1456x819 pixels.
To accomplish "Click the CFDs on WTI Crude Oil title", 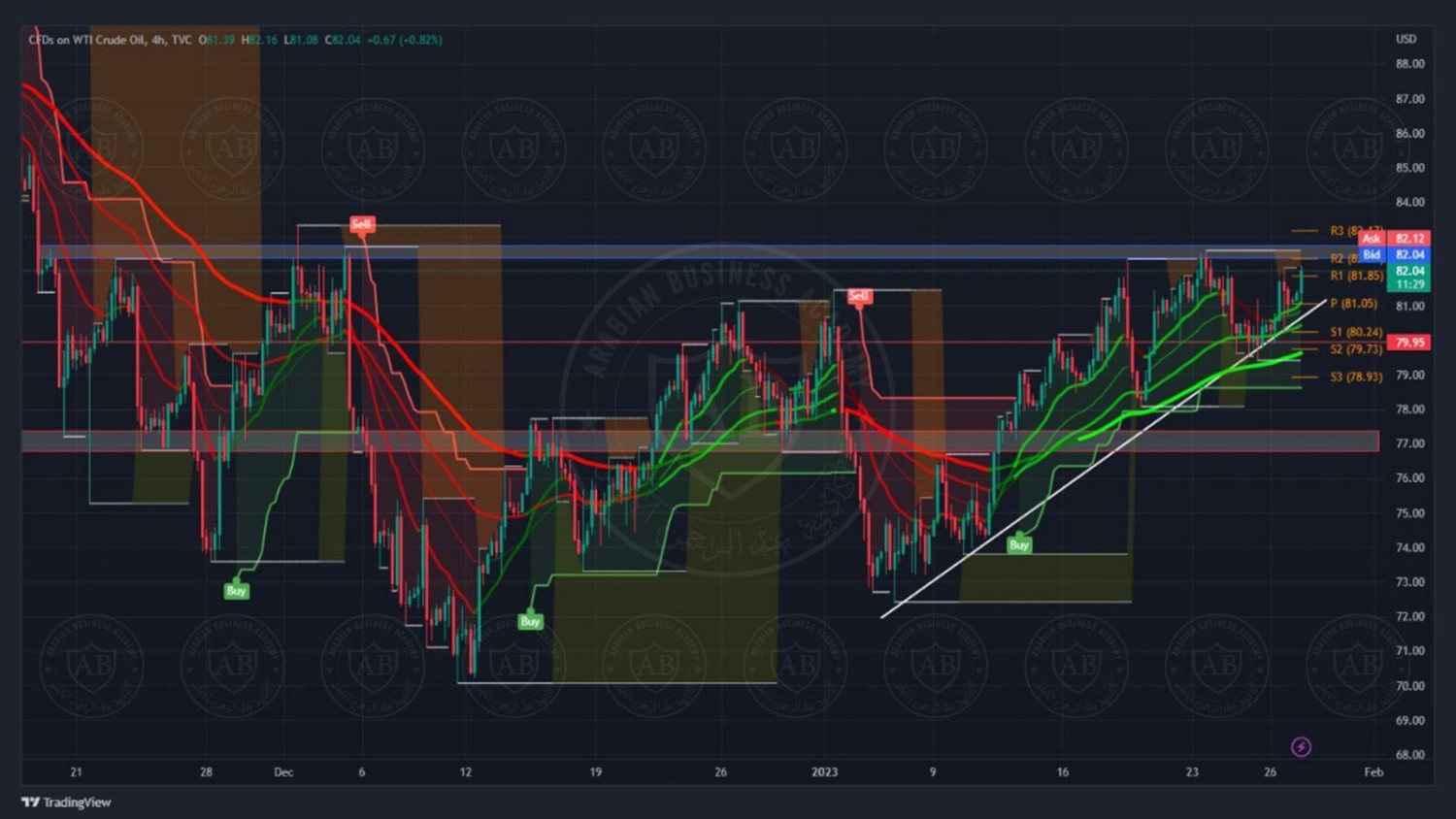I will click(x=87, y=40).
